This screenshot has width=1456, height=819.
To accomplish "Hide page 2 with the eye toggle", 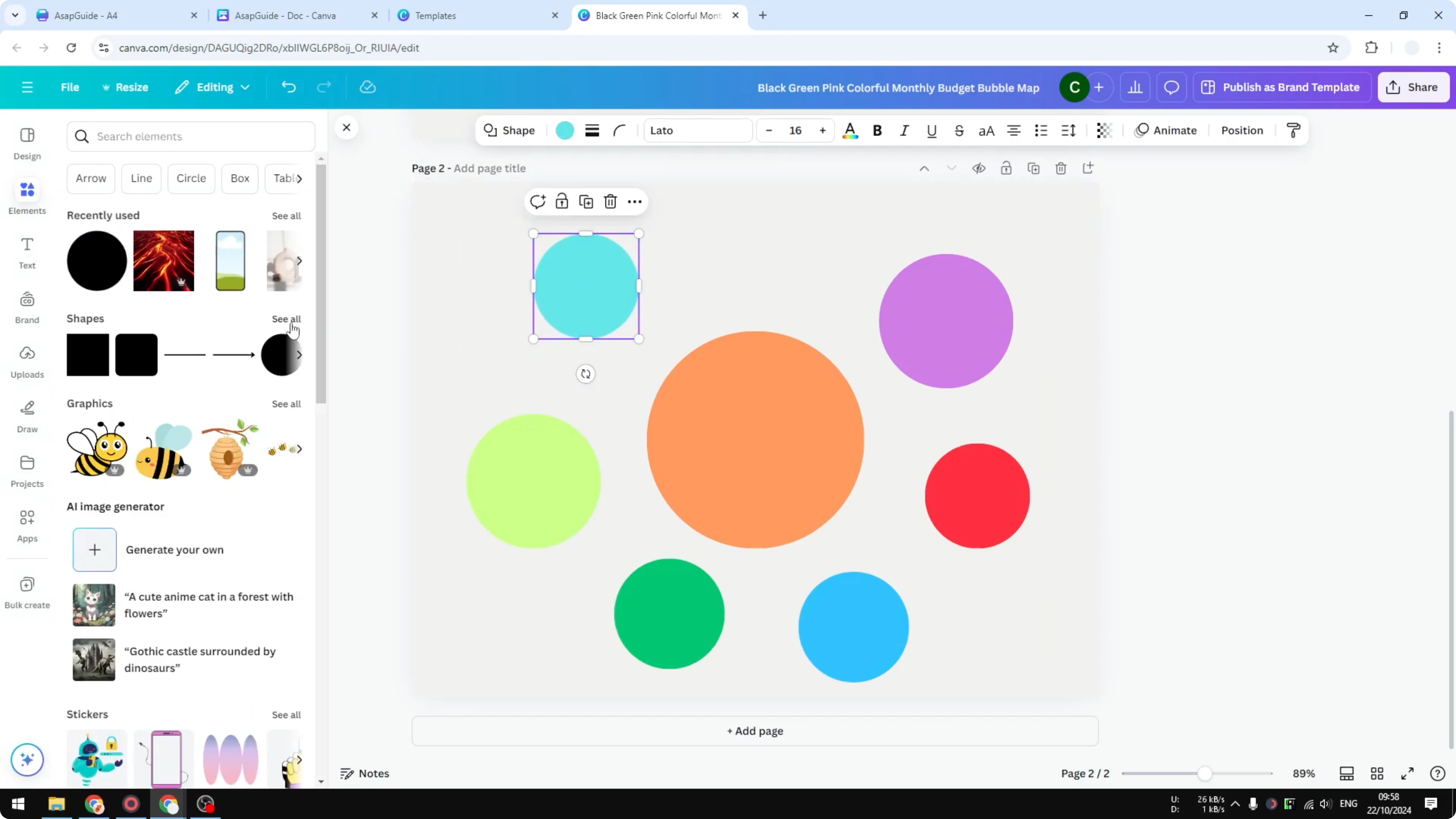I will 979,169.
